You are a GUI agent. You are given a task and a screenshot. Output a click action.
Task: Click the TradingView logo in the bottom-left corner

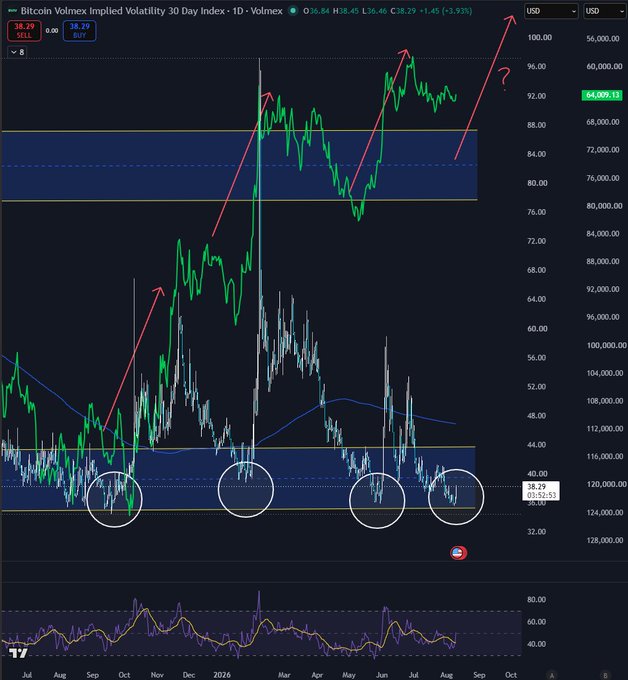coord(18,653)
